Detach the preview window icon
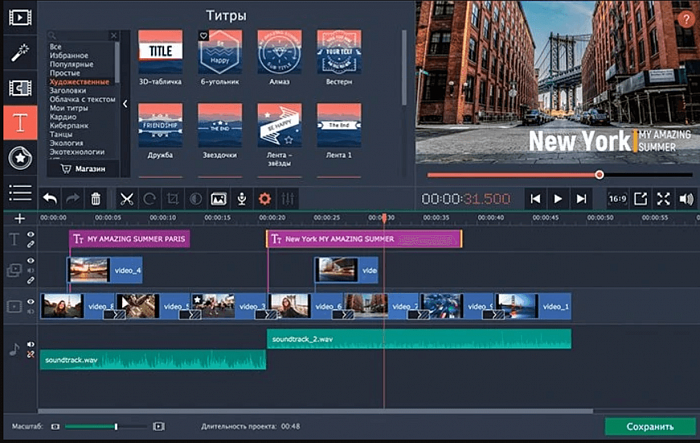 pyautogui.click(x=640, y=199)
